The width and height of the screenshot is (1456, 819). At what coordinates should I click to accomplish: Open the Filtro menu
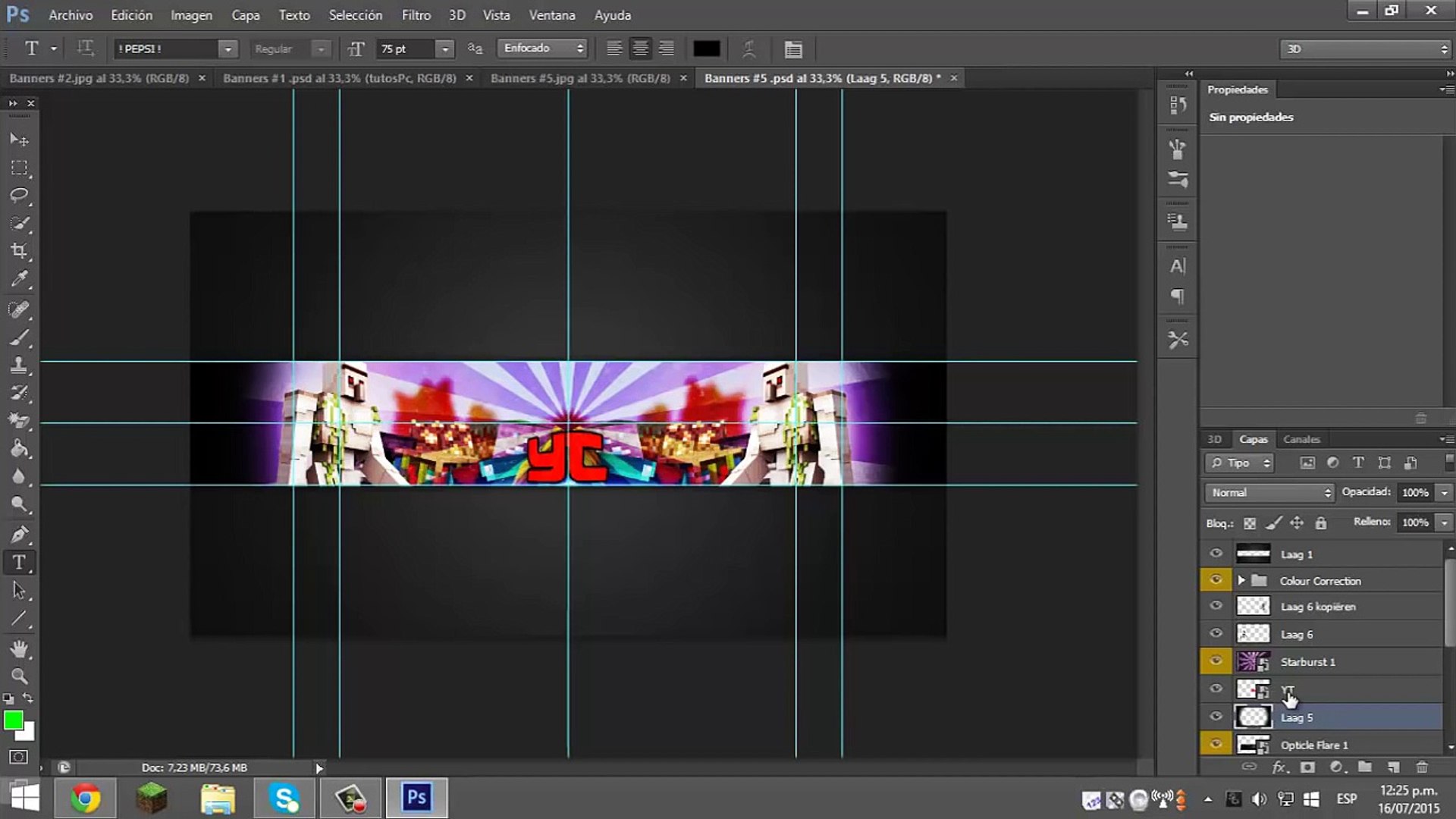pos(416,15)
